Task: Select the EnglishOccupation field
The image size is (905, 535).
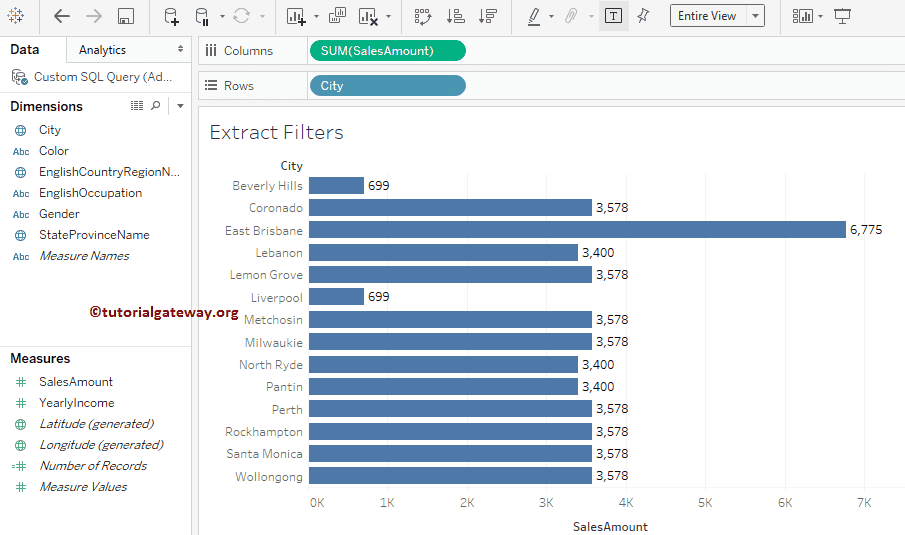Action: tap(90, 193)
